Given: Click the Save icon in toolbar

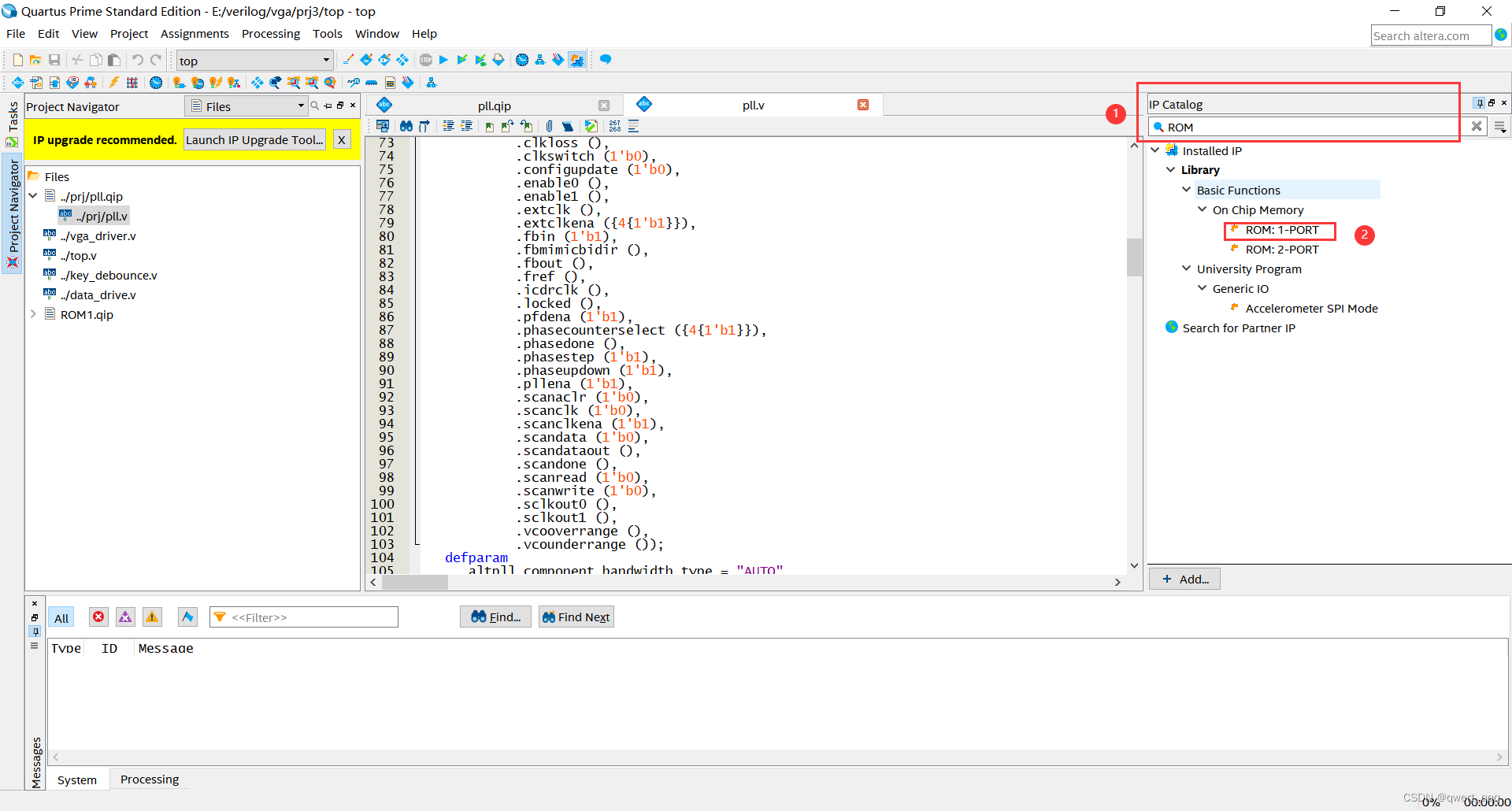Looking at the screenshot, I should 54,60.
